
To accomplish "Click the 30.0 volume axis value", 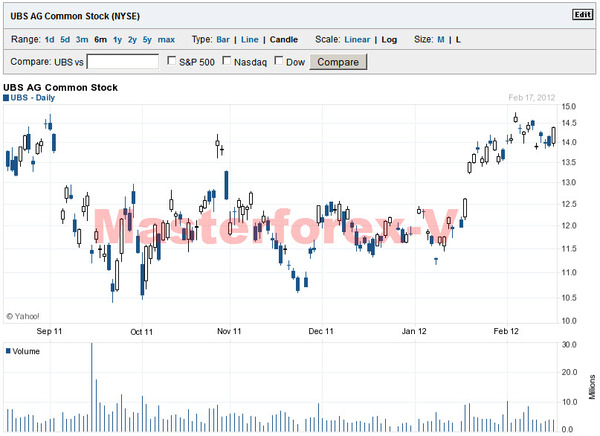I will (x=569, y=345).
